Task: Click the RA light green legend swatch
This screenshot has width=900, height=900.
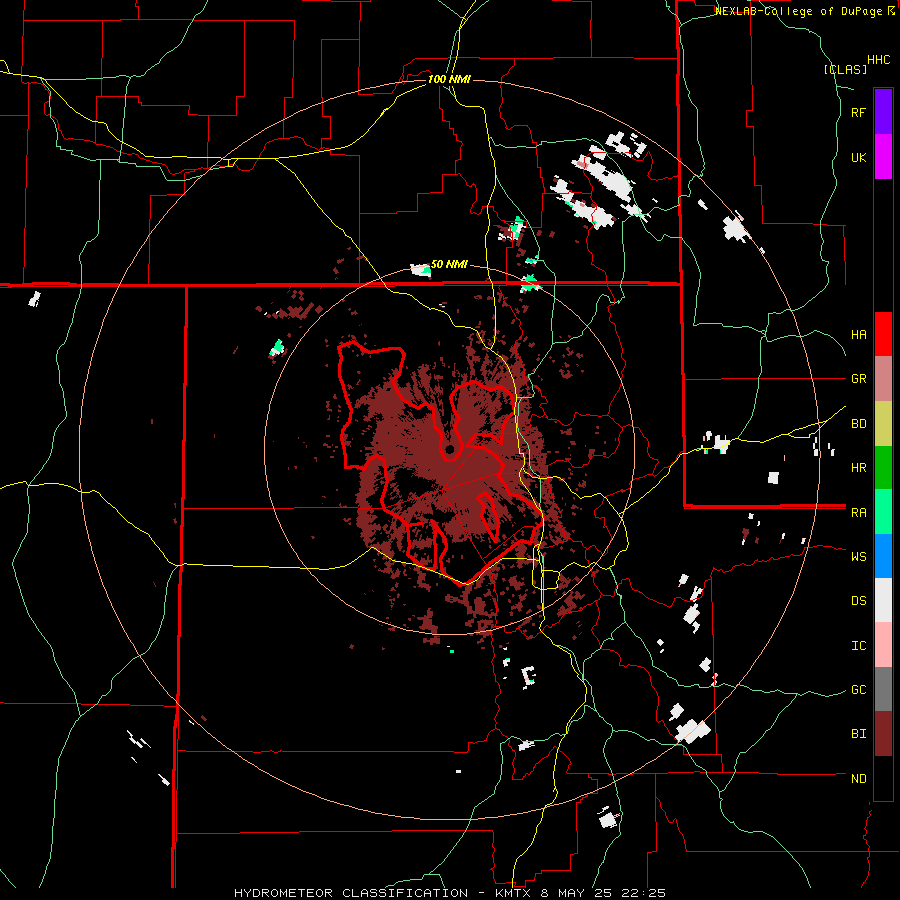Action: click(883, 511)
